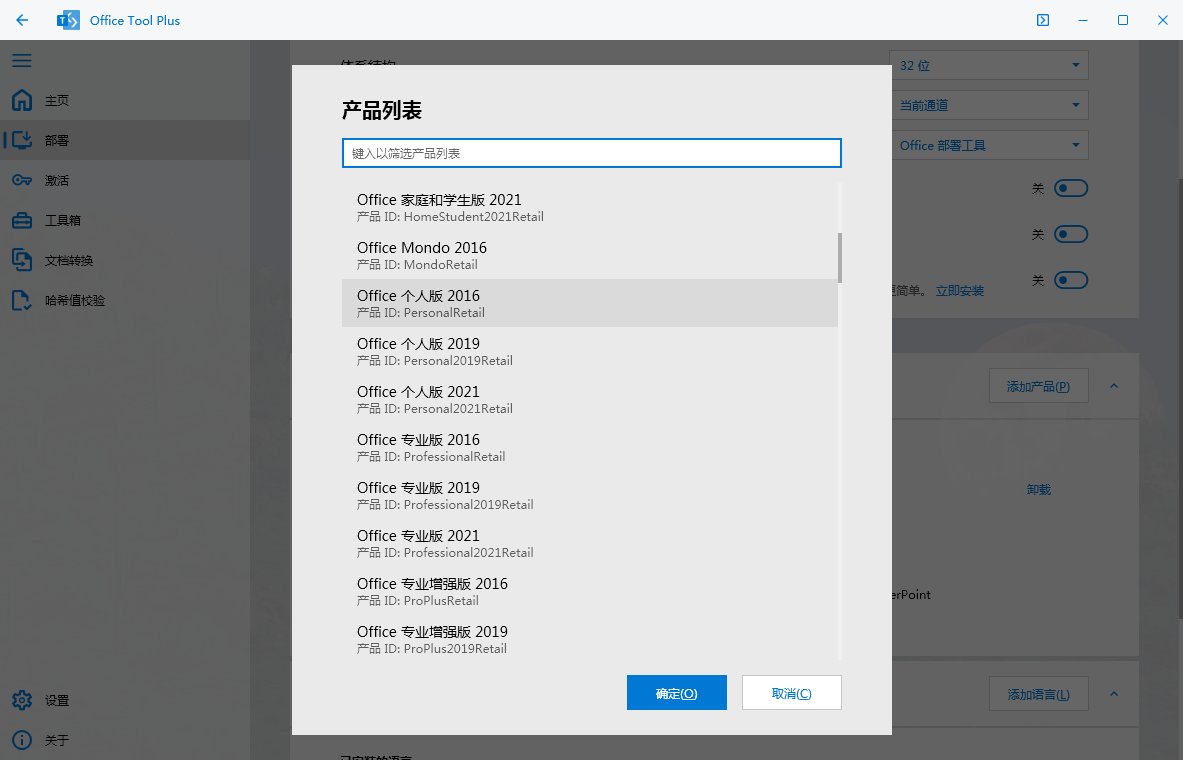The width and height of the screenshot is (1183, 760).
Task: Toggle the second 关 switch
Action: (1071, 234)
